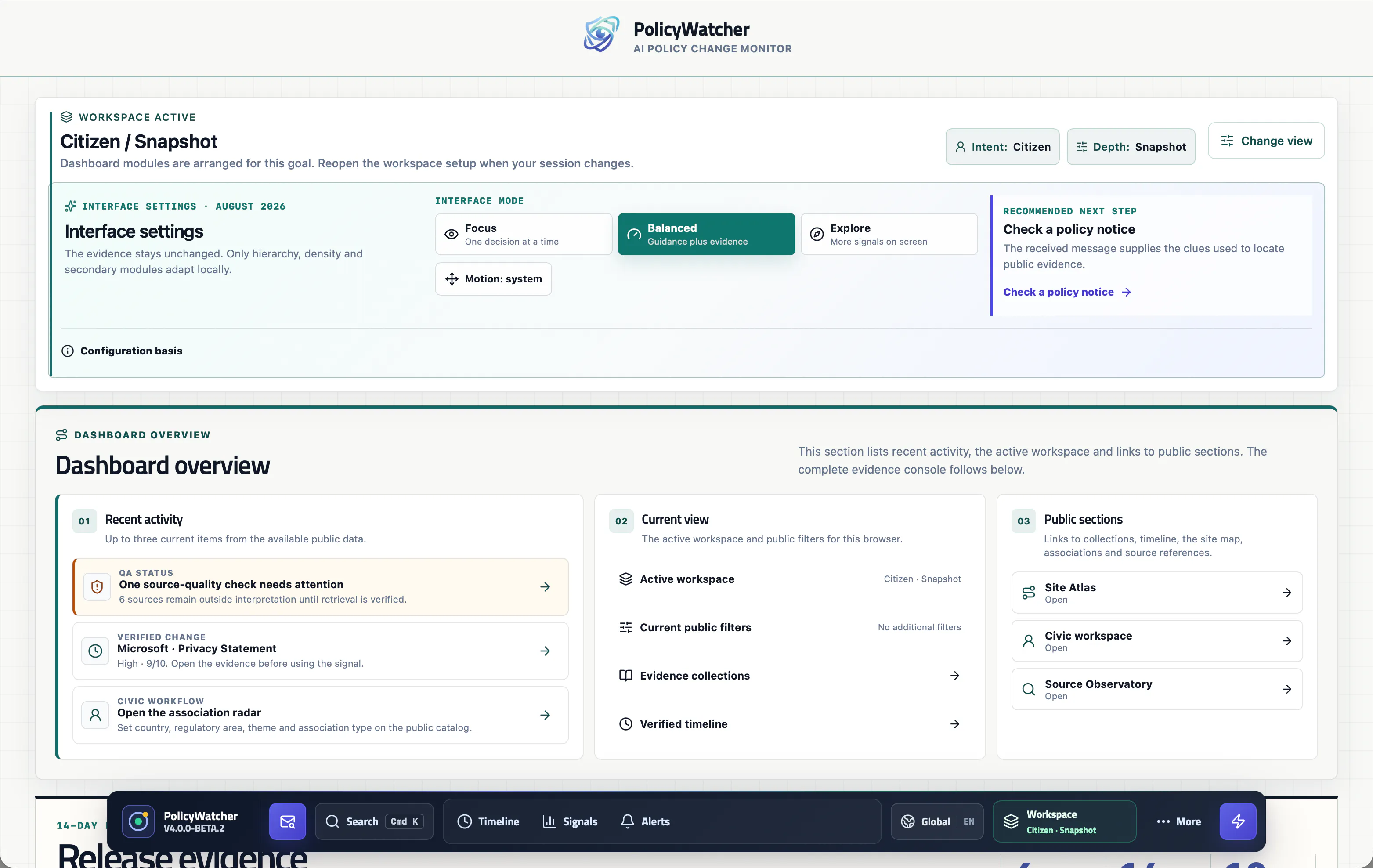
Task: Open the association radar civic workflow item
Action: pyautogui.click(x=321, y=715)
